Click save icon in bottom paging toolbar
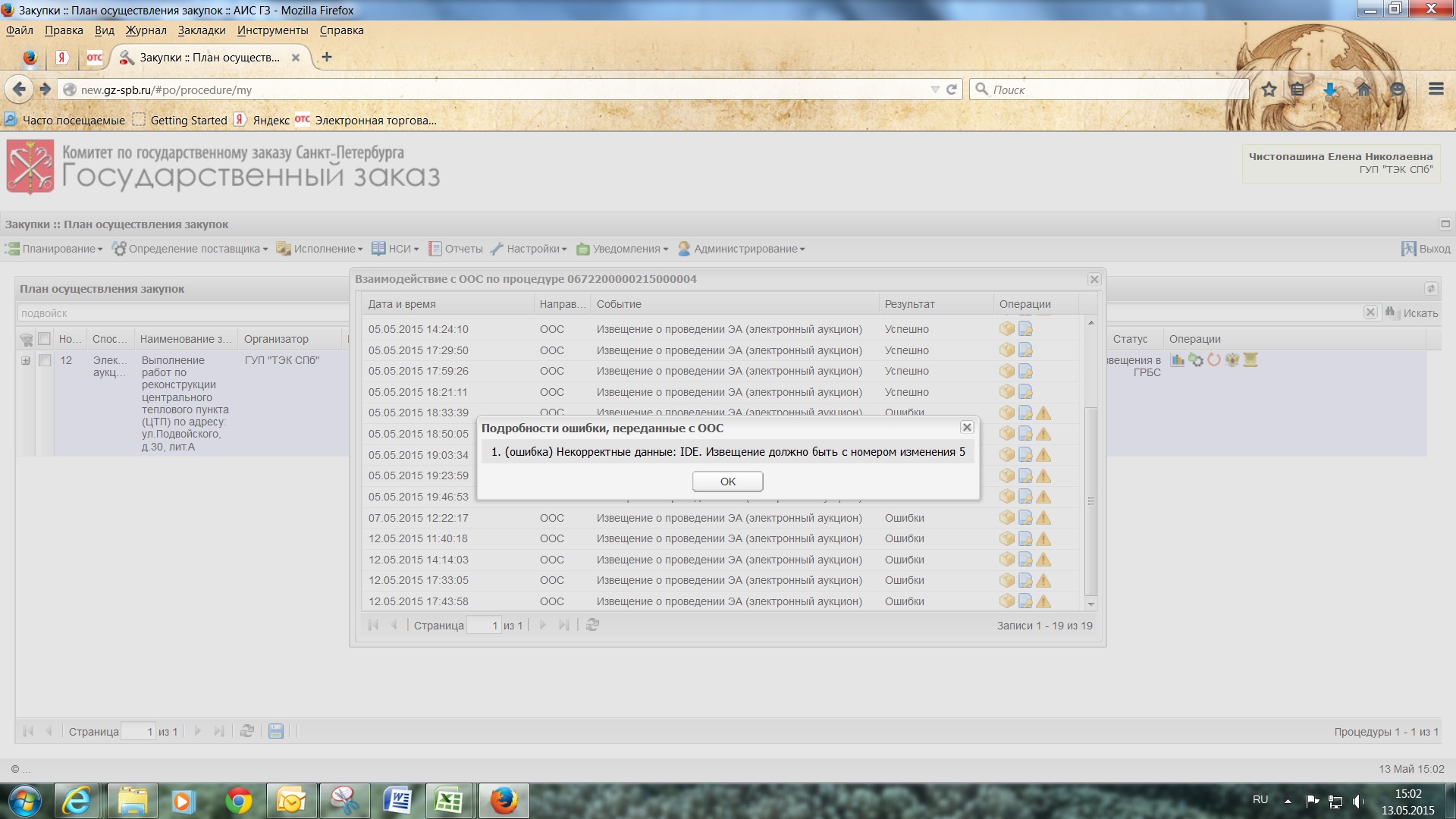Viewport: 1456px width, 819px height. click(276, 731)
